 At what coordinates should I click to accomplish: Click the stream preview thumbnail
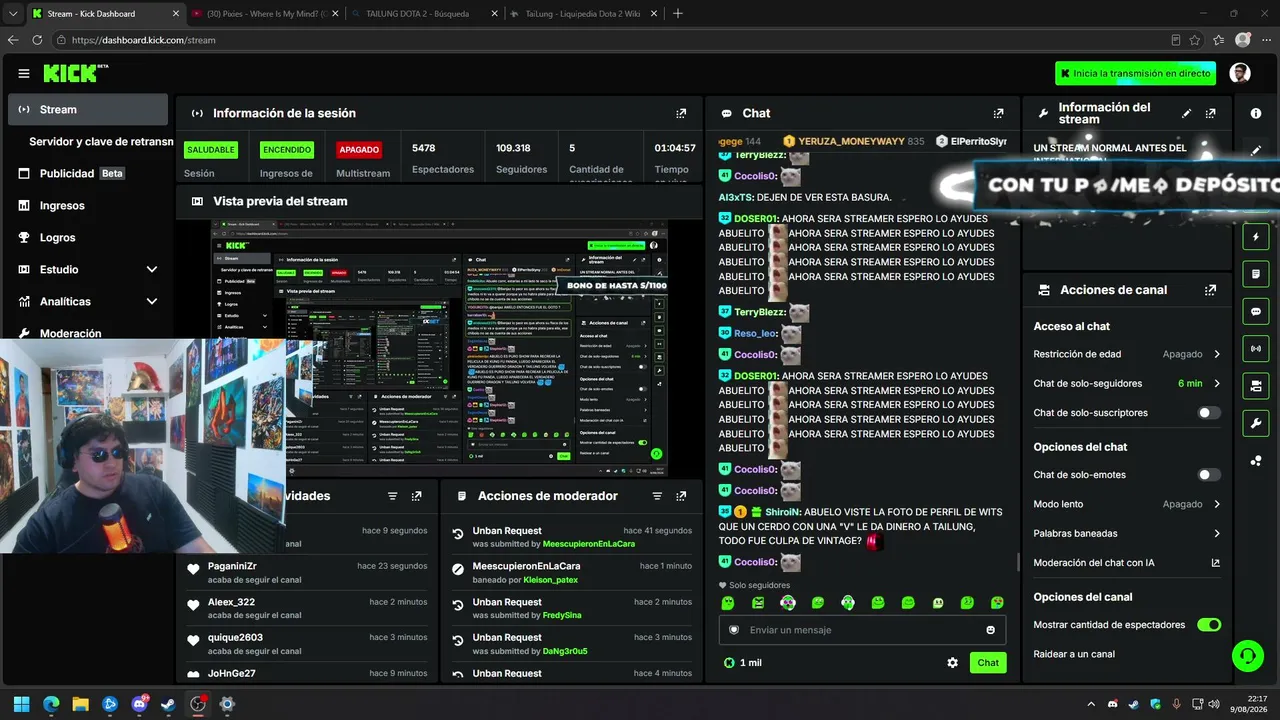tap(439, 350)
